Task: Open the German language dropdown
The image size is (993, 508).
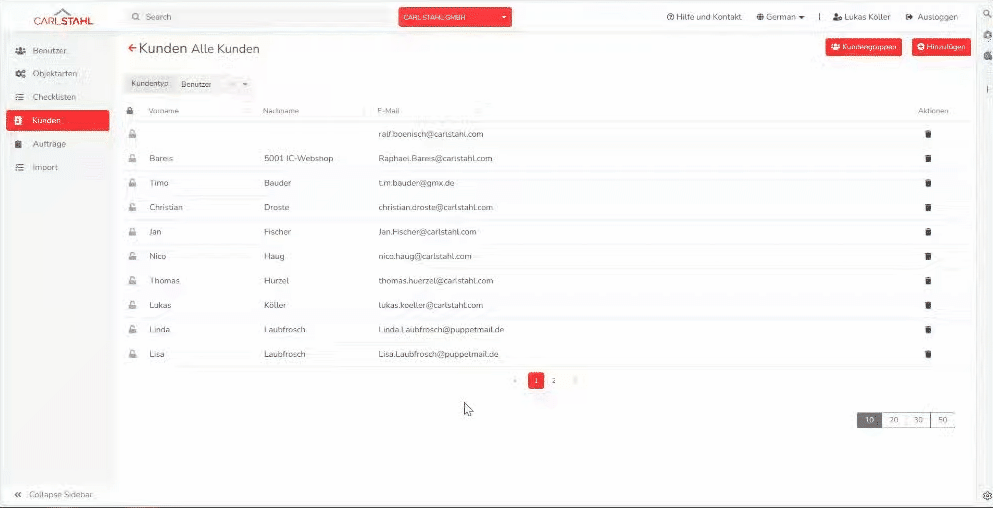Action: point(780,17)
